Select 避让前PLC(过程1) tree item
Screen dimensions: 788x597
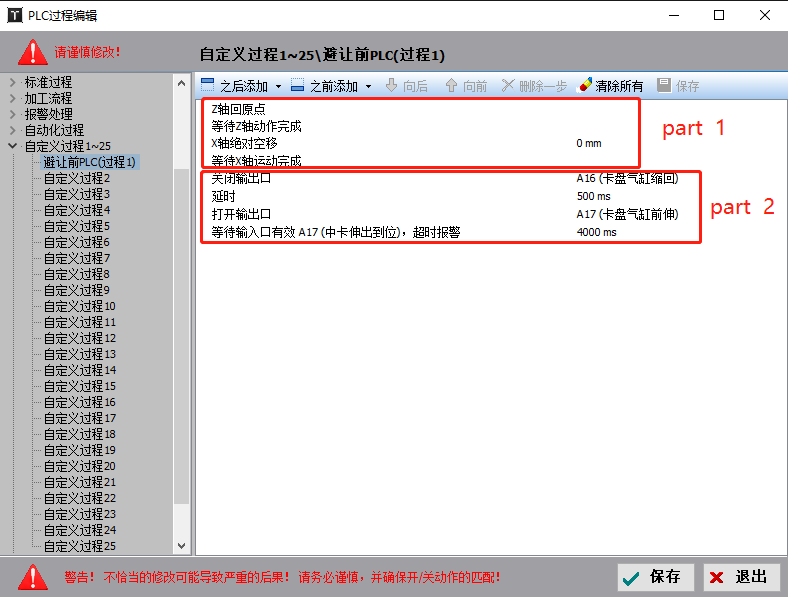89,162
